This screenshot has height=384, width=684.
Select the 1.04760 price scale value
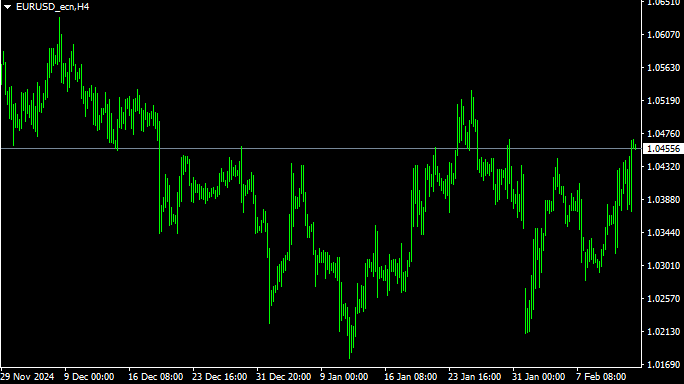(x=663, y=134)
